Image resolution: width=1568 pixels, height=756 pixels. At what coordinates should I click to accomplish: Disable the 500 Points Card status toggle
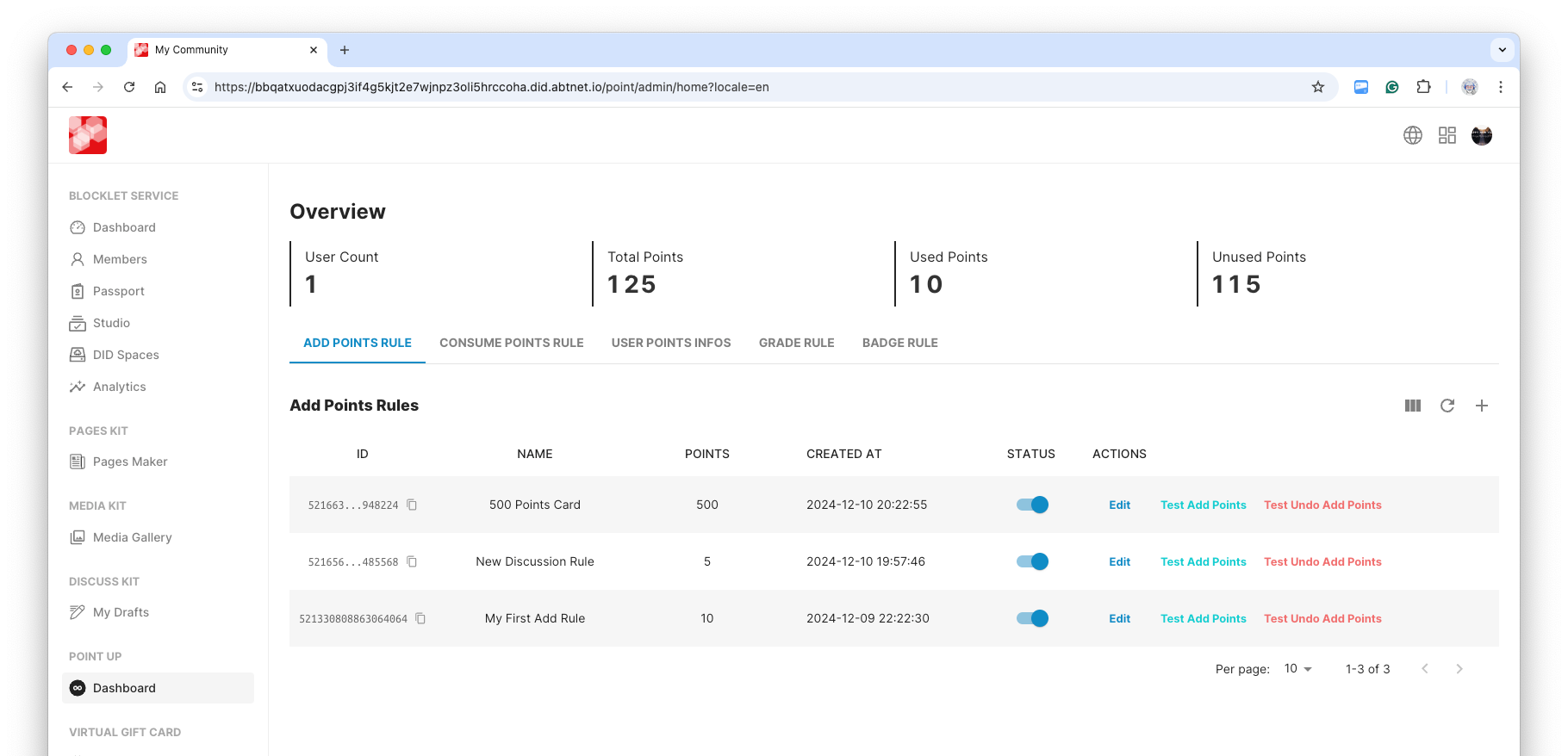point(1032,505)
